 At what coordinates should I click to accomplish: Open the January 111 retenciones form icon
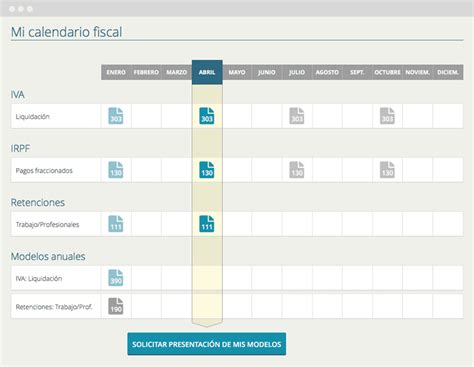tap(116, 224)
